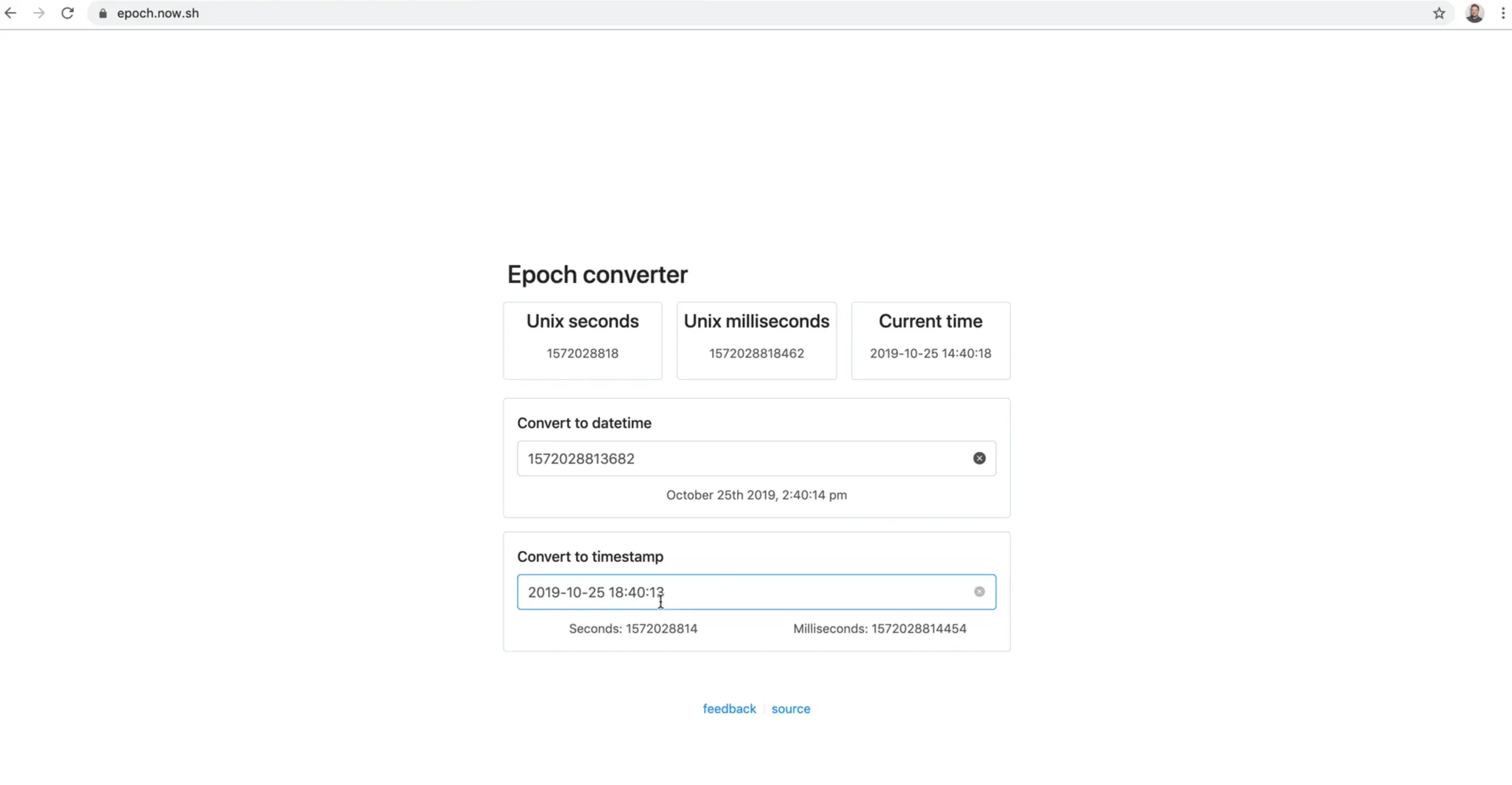
Task: Click the Unix seconds card
Action: pos(583,340)
